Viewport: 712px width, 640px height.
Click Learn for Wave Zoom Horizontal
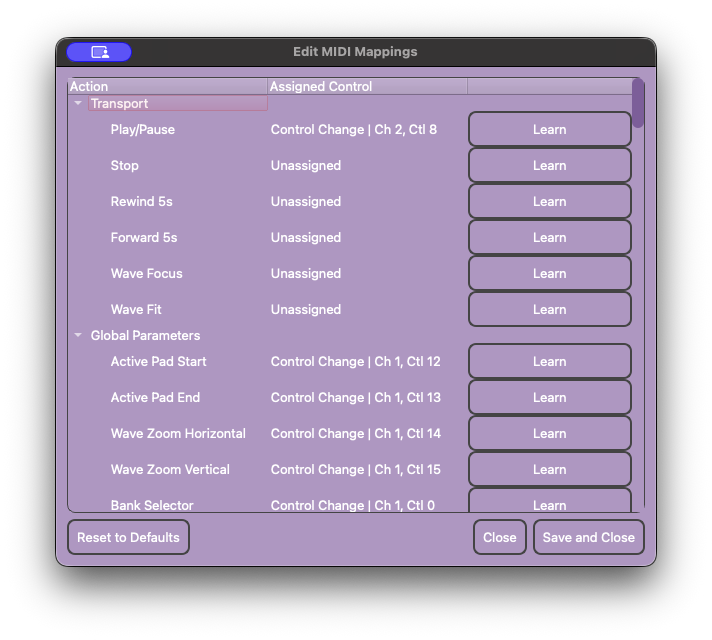tap(549, 433)
